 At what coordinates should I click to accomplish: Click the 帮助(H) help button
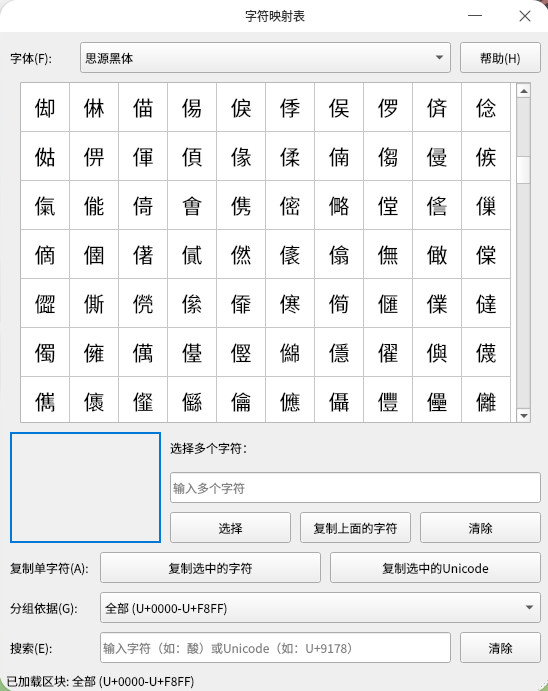point(500,58)
